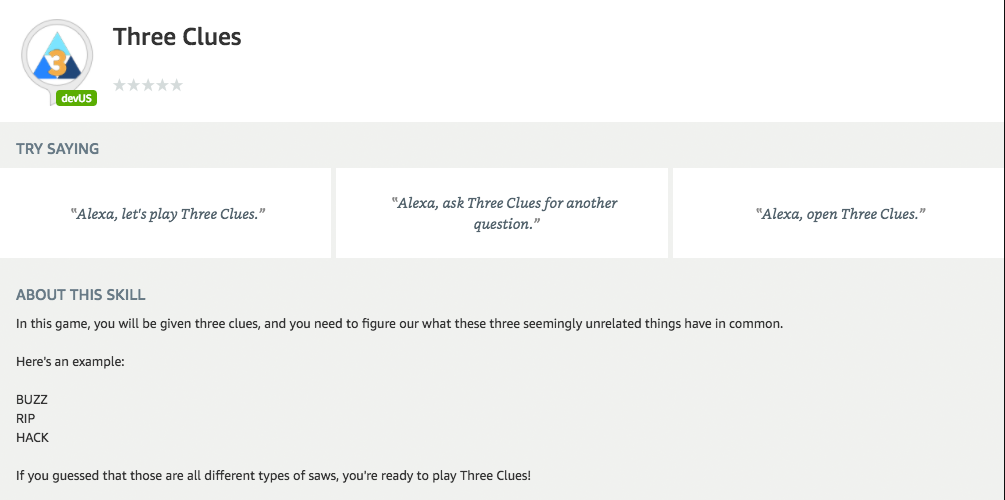1005x500 pixels.
Task: Click the "let's play Three Clues" phrase card
Action: [x=166, y=214]
